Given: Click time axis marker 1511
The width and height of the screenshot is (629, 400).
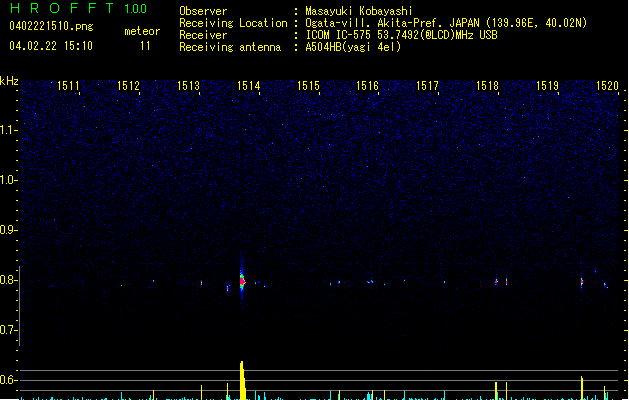Looking at the screenshot, I should (68, 86).
